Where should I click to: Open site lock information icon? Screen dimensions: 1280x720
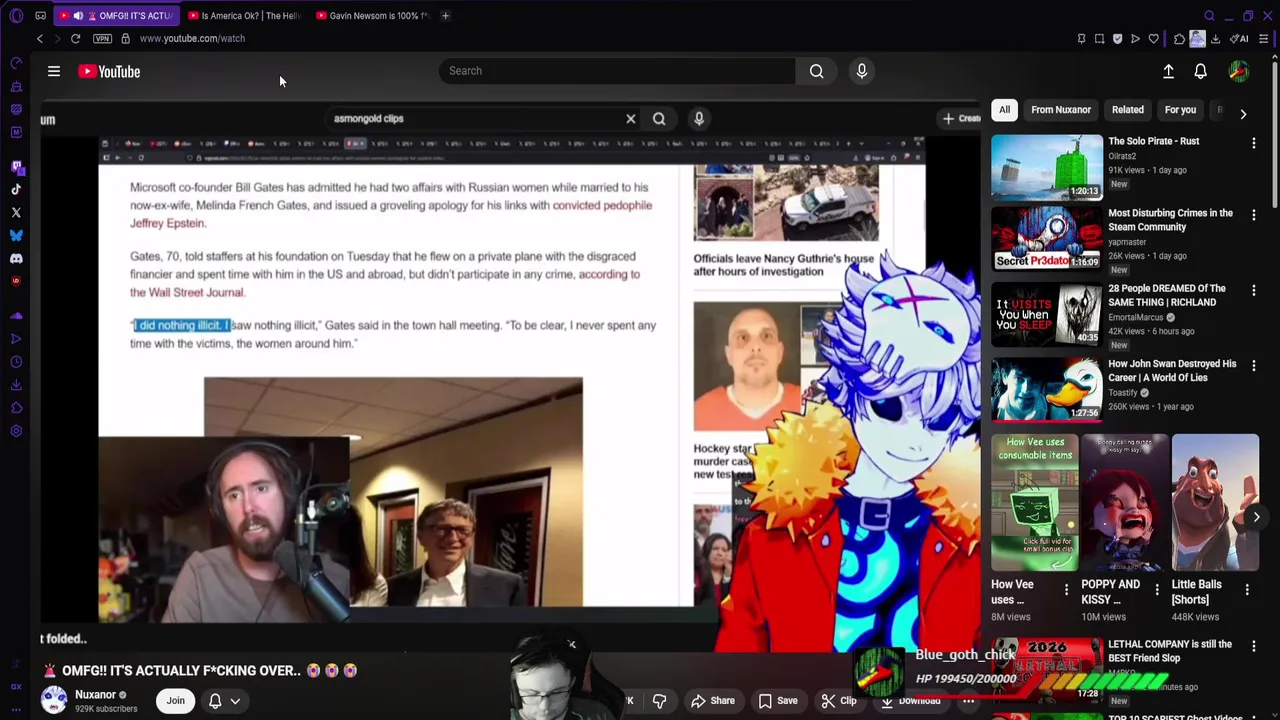[125, 38]
